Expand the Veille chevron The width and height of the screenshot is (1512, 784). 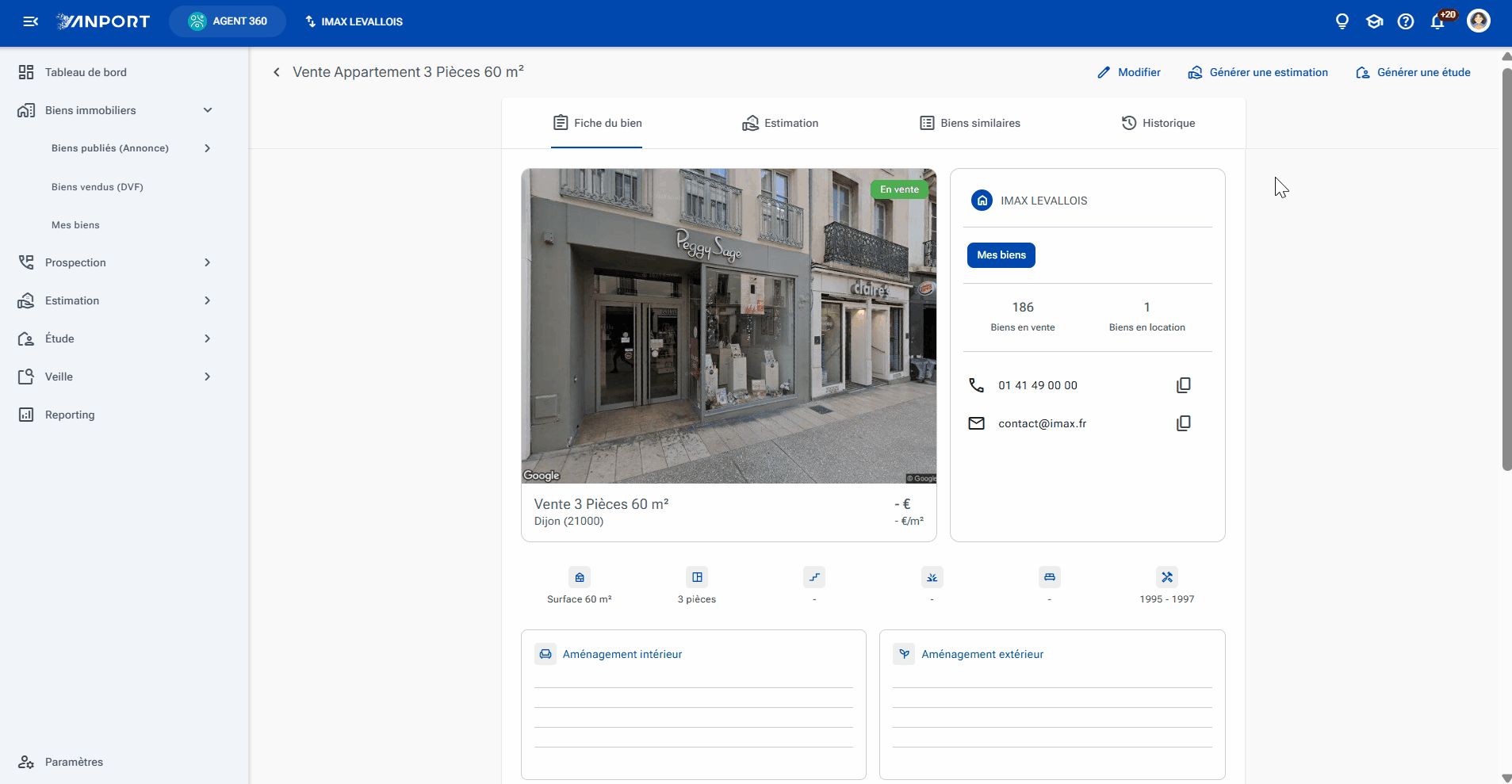pyautogui.click(x=208, y=377)
